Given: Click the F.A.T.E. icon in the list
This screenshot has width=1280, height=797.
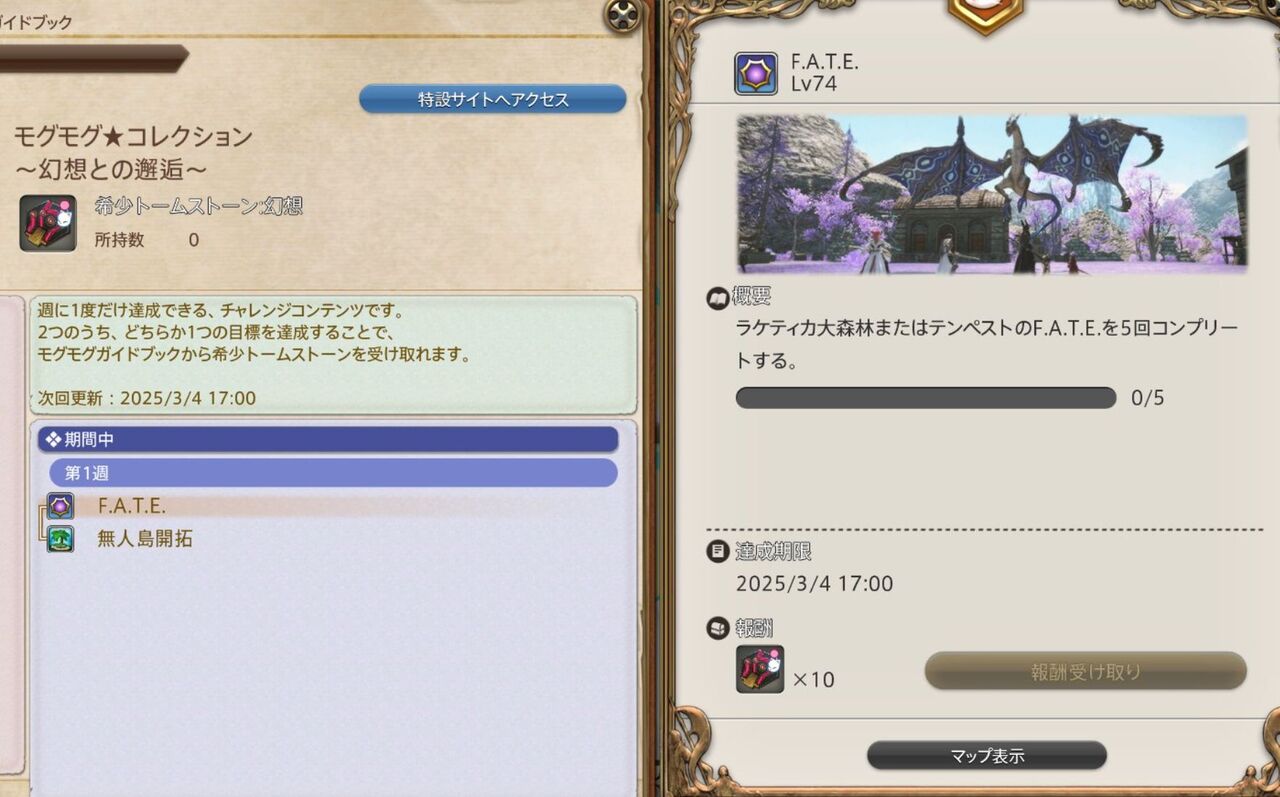Looking at the screenshot, I should 61,506.
